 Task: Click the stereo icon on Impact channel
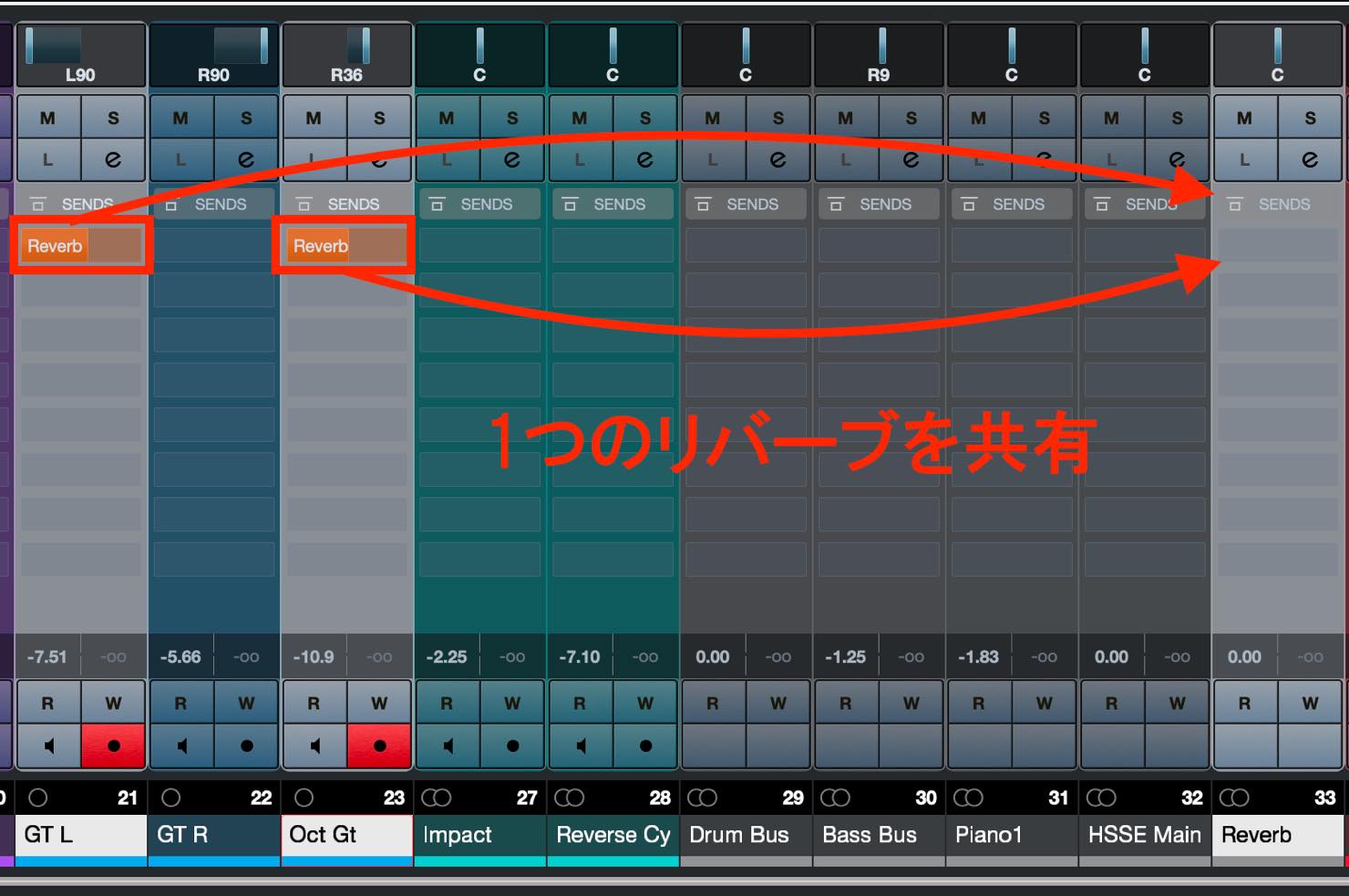[437, 798]
